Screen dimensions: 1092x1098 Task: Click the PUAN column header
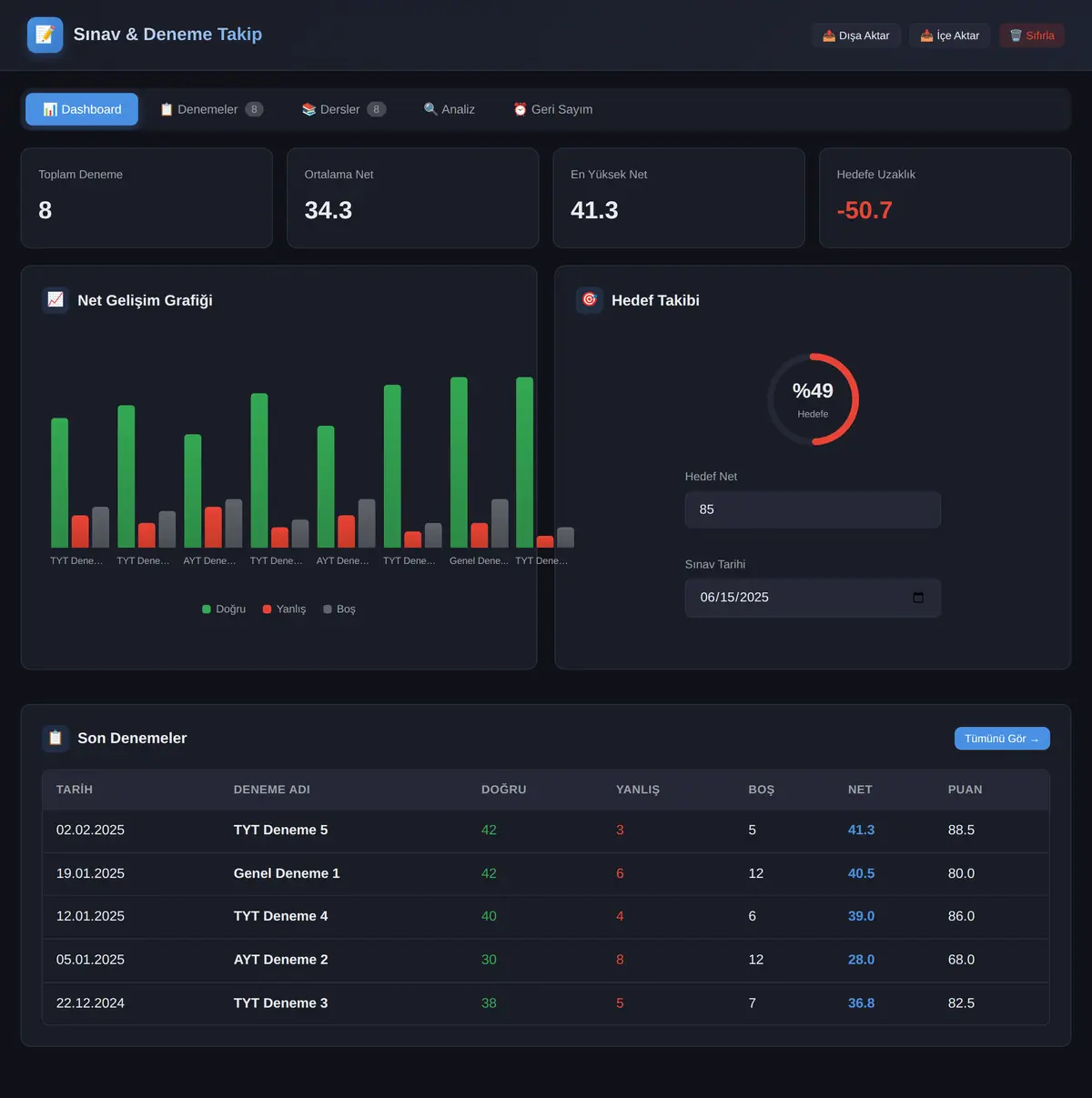click(x=966, y=790)
